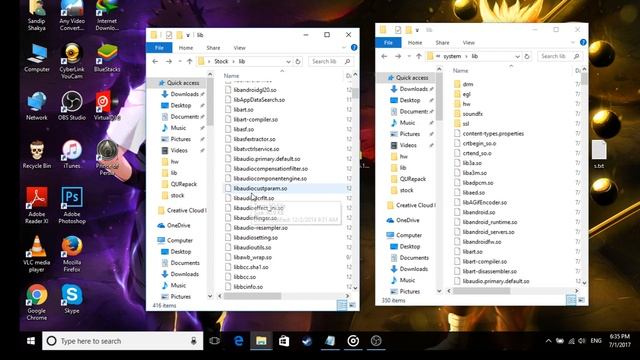Click horizontal scrollbar in Stock lib window
Viewport: 640px width, 360px height.
pos(252,296)
